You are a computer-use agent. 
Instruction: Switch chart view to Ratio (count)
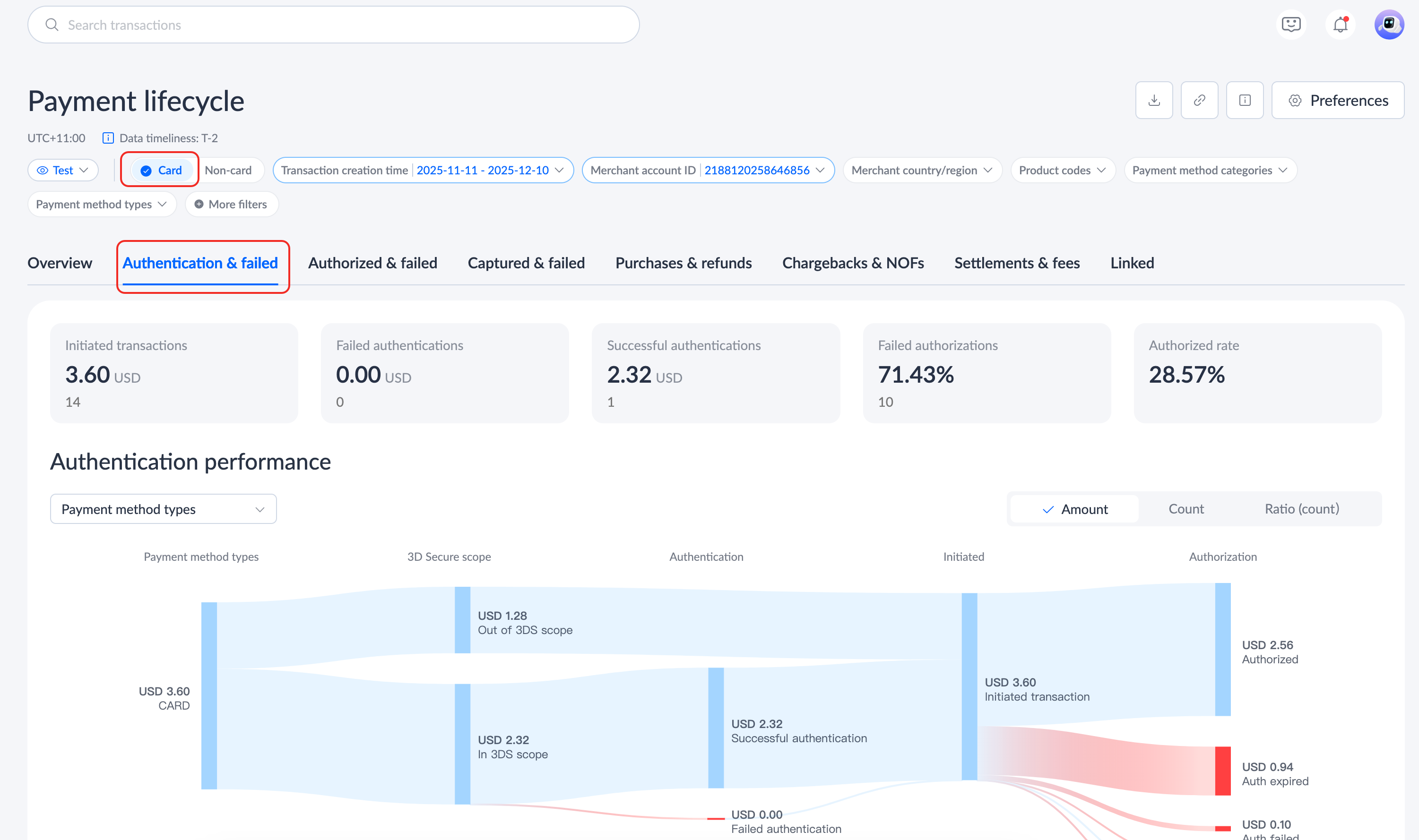click(x=1301, y=509)
